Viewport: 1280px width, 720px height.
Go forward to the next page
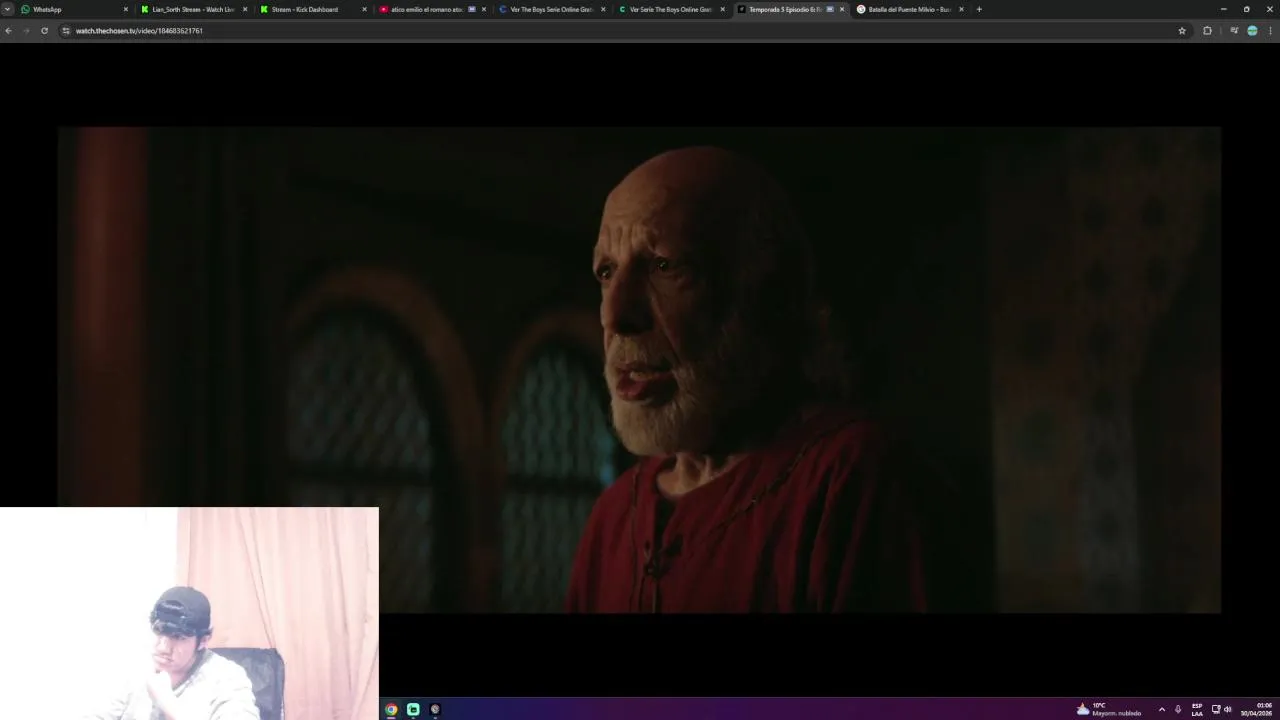point(26,30)
